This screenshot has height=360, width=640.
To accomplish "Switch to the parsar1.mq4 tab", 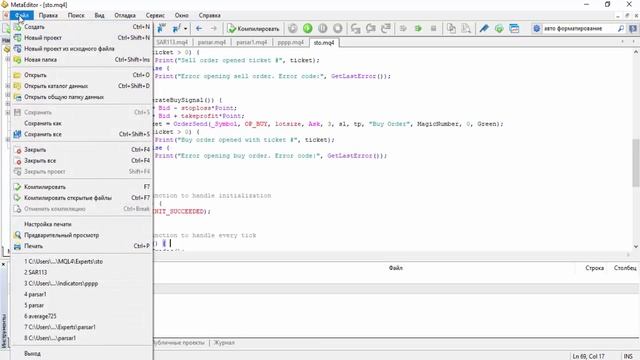I will 252,42.
